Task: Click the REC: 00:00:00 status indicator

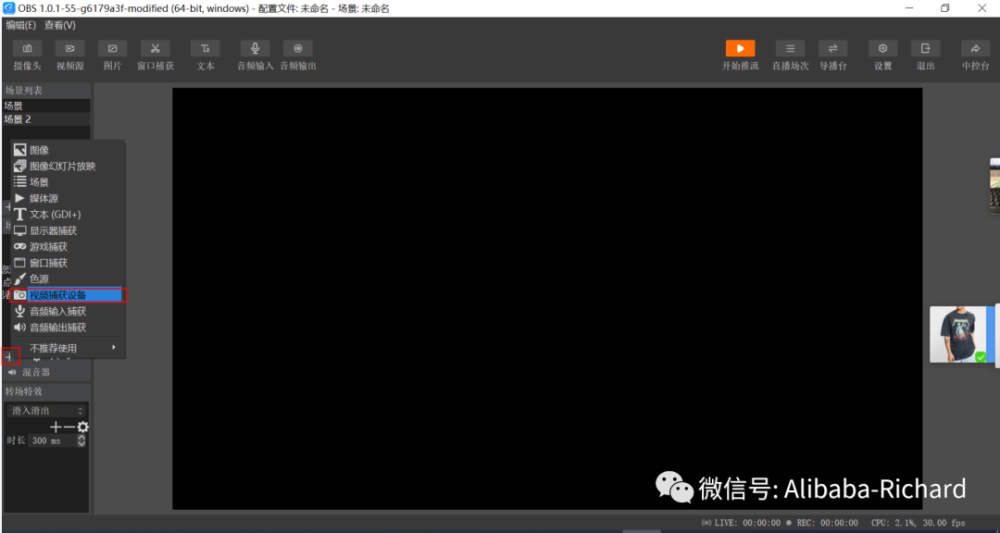Action: click(822, 523)
